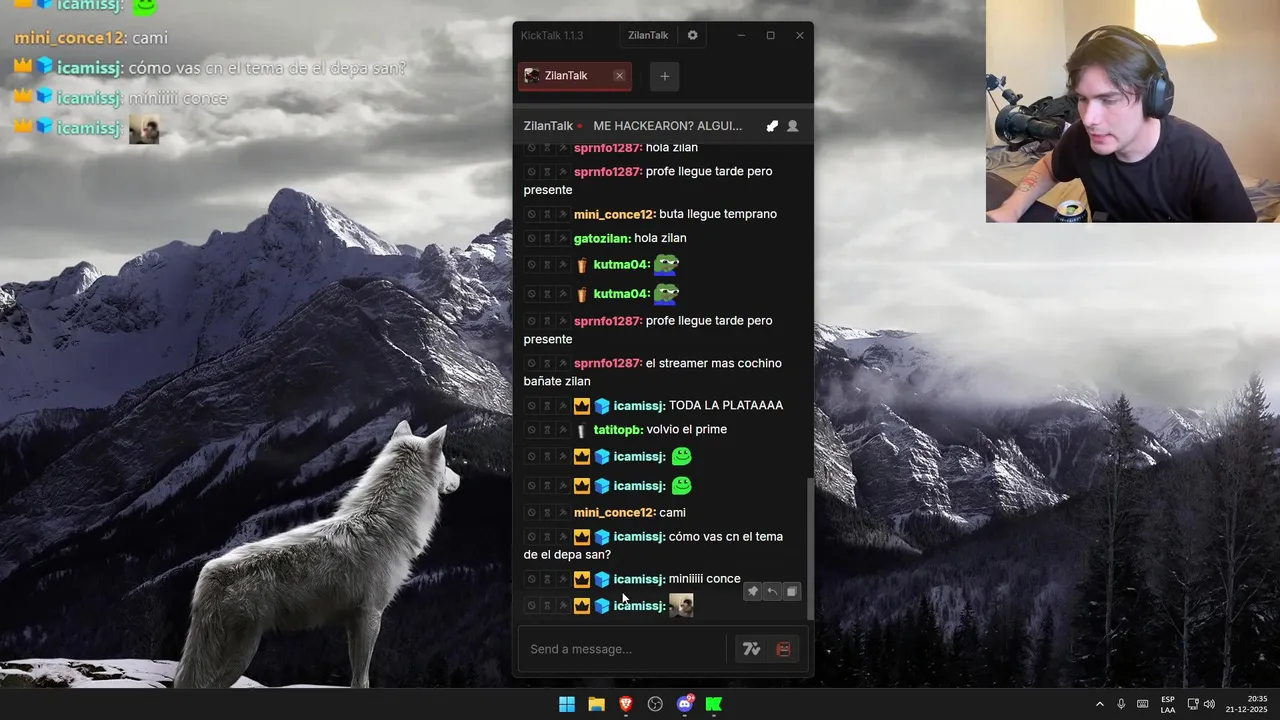Click 'KickTalk 1.1.3' title text
Image resolution: width=1280 pixels, height=720 pixels.
point(552,35)
